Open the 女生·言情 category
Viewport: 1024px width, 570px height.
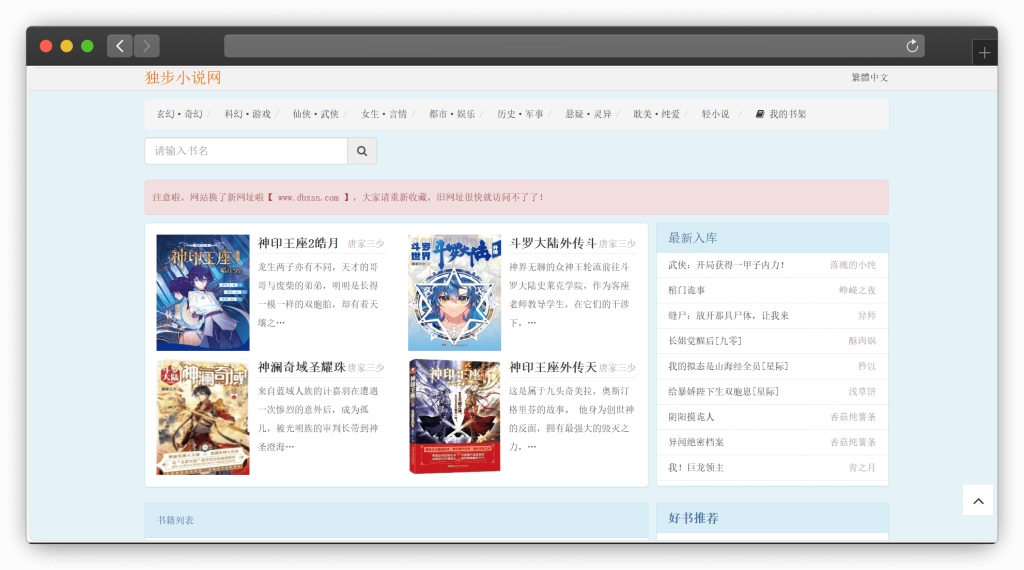[x=384, y=114]
